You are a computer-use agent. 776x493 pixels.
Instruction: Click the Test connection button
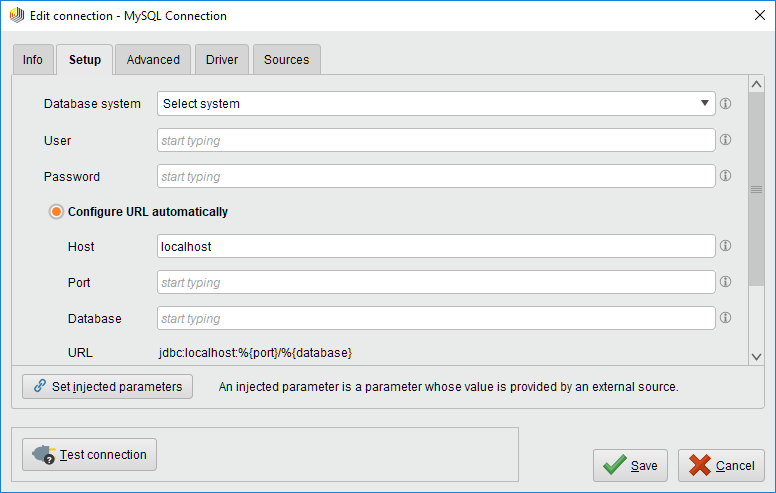click(x=90, y=455)
